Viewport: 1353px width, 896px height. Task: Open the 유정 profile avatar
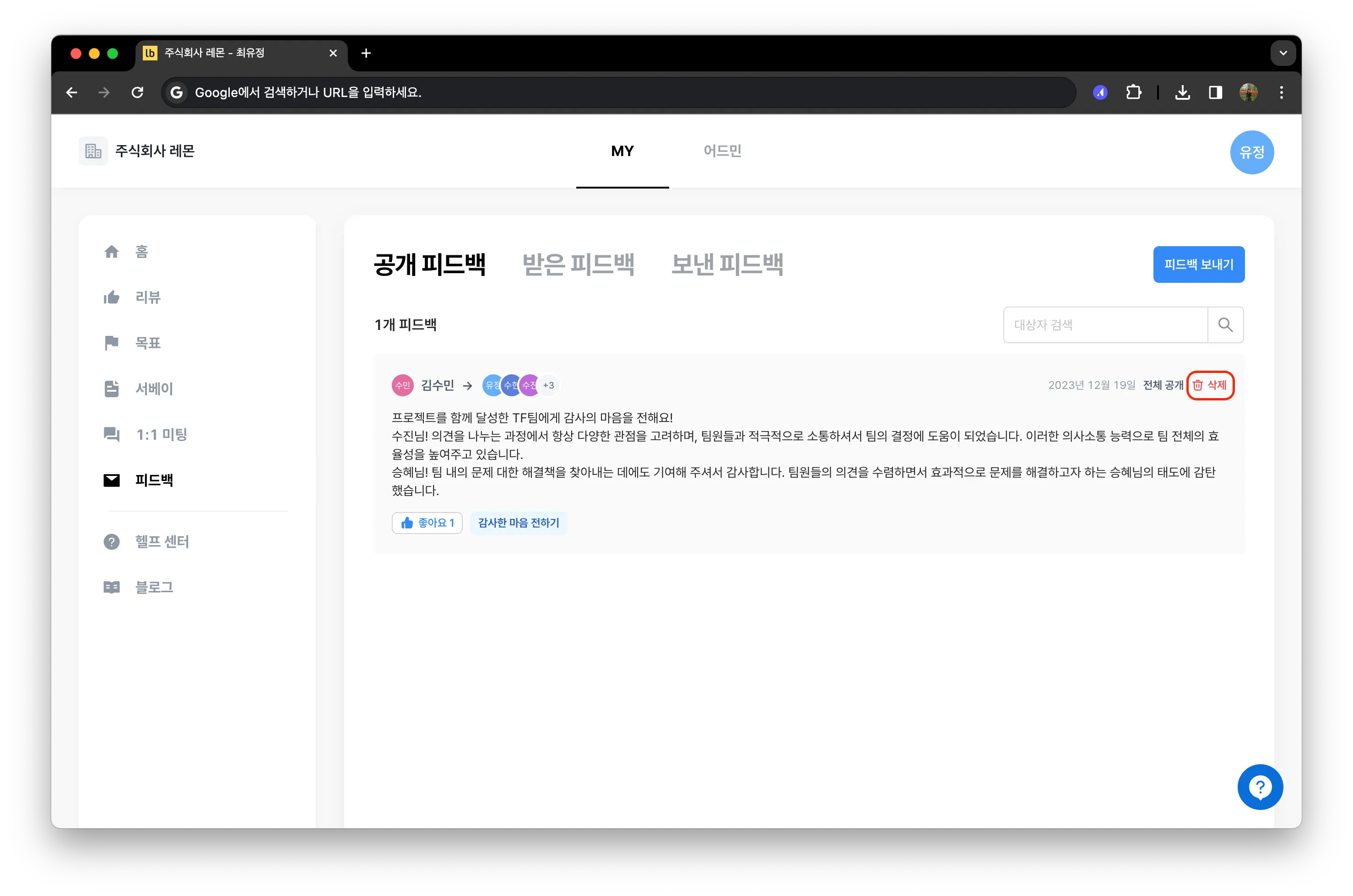[1252, 152]
